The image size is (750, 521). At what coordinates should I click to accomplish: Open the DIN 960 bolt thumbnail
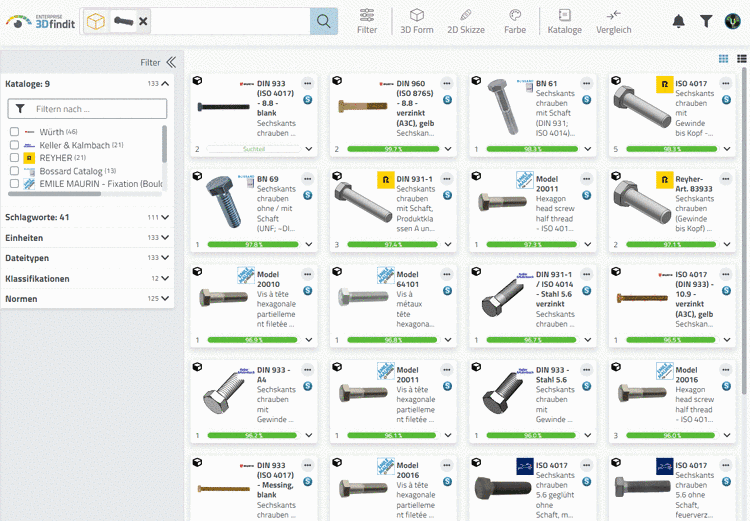(363, 106)
